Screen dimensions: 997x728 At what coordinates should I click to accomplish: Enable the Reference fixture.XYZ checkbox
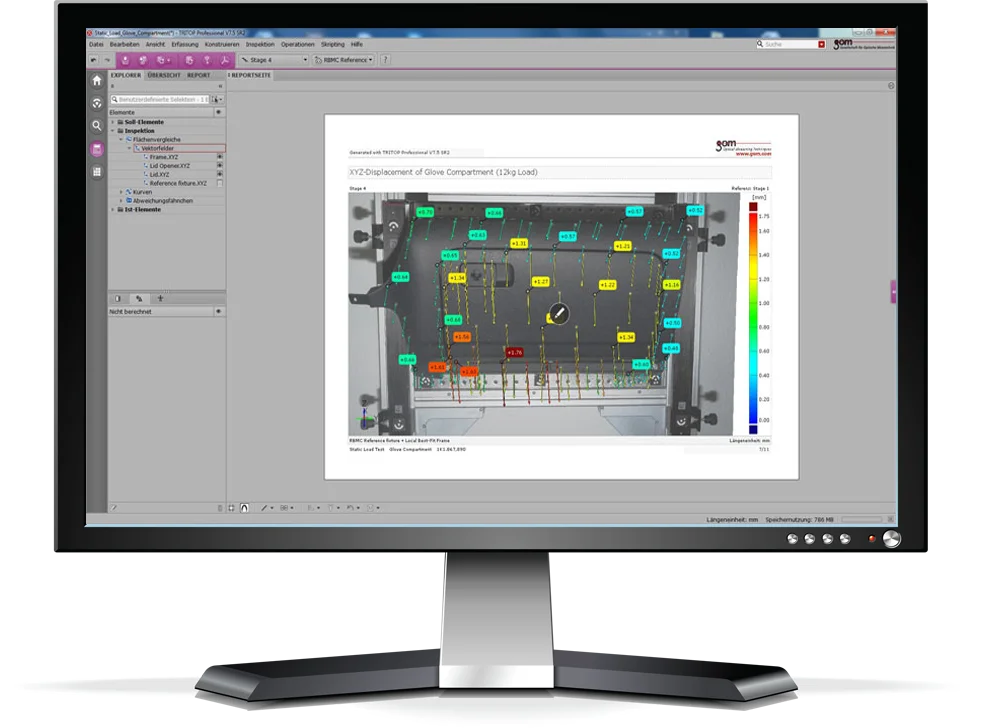click(x=219, y=184)
